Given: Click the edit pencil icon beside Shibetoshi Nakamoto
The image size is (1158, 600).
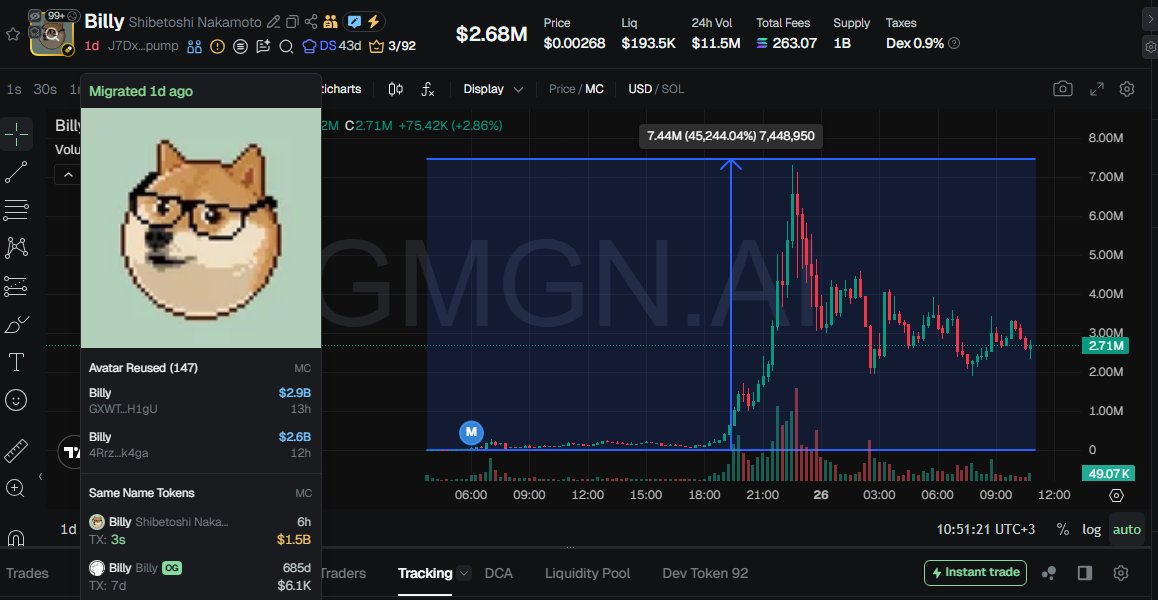Looking at the screenshot, I should click(273, 22).
